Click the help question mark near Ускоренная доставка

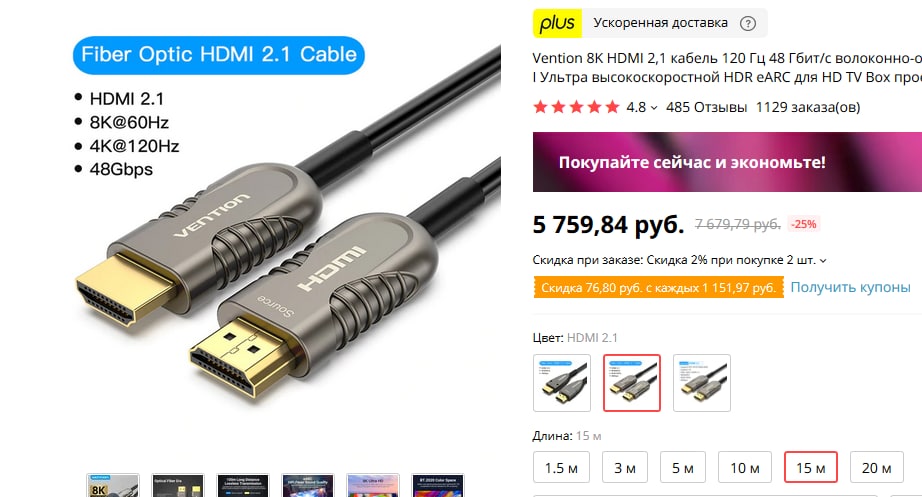tap(747, 24)
